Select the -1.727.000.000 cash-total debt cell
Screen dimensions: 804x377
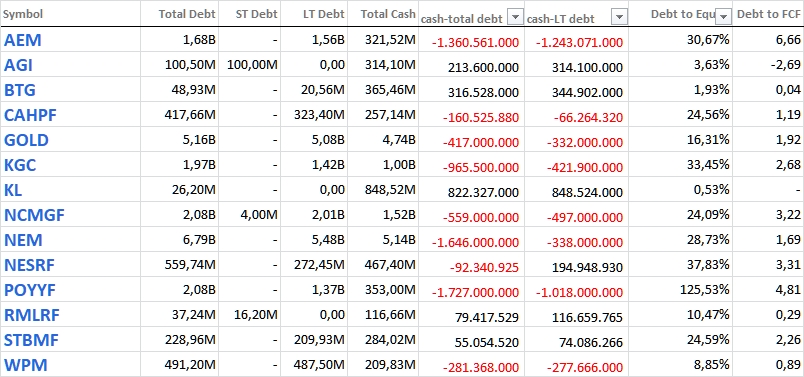click(x=471, y=291)
